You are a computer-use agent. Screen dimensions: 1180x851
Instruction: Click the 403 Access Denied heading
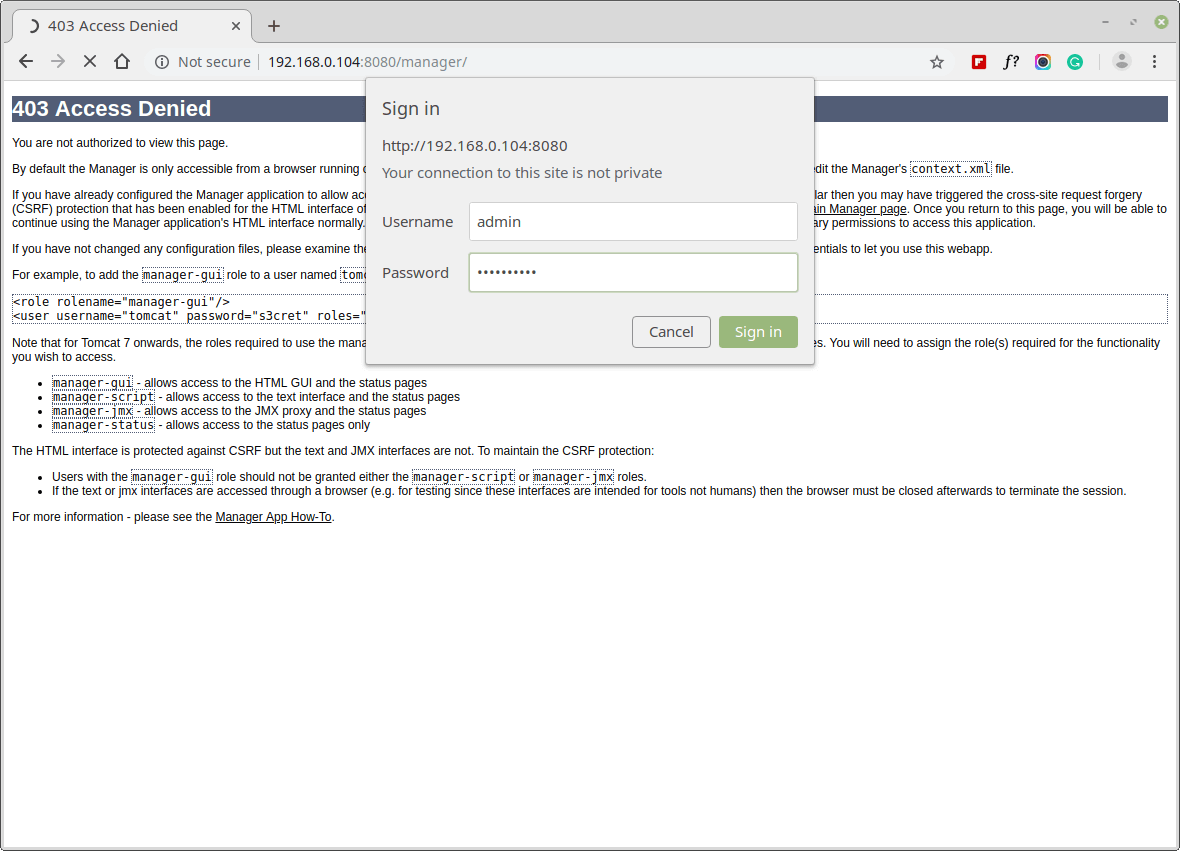click(x=111, y=108)
